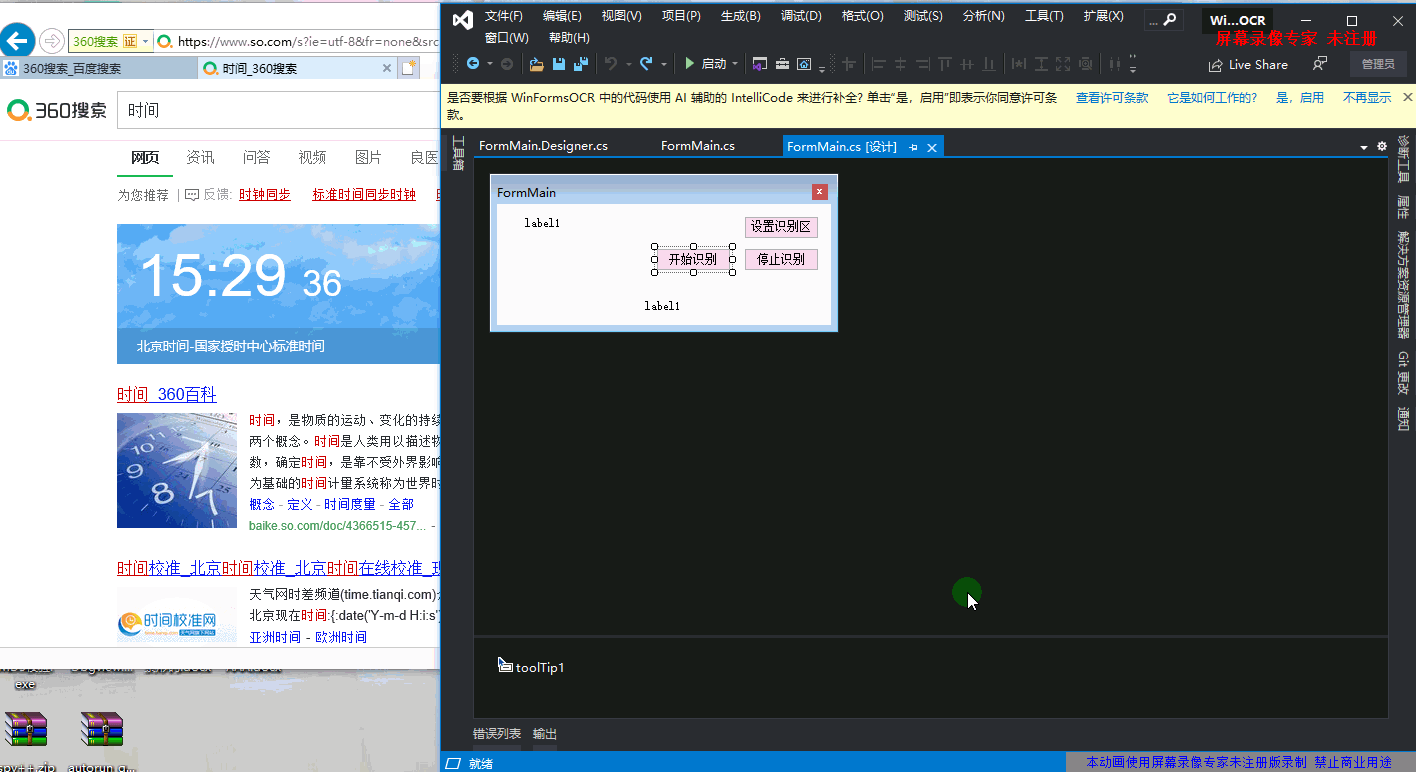Click the Visual Studio search magnifier box
The width and height of the screenshot is (1416, 772).
[x=1163, y=20]
